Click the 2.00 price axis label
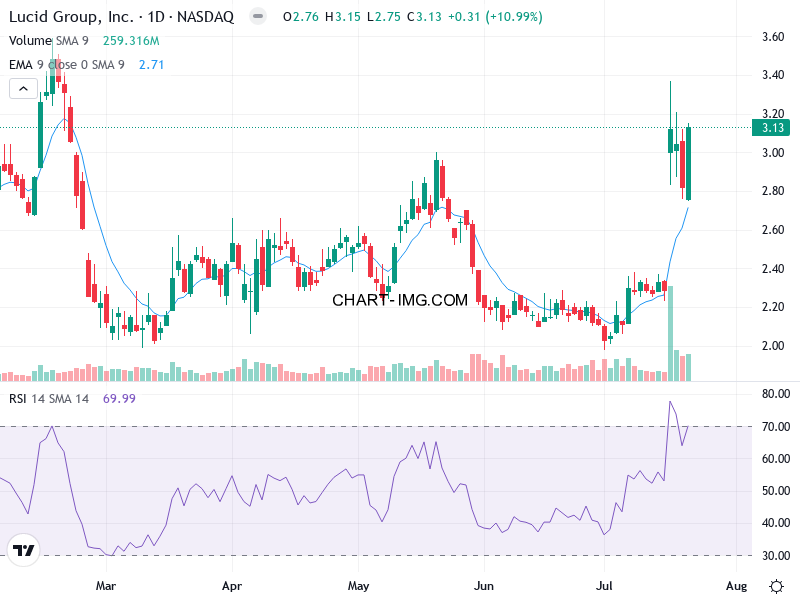 click(x=773, y=346)
